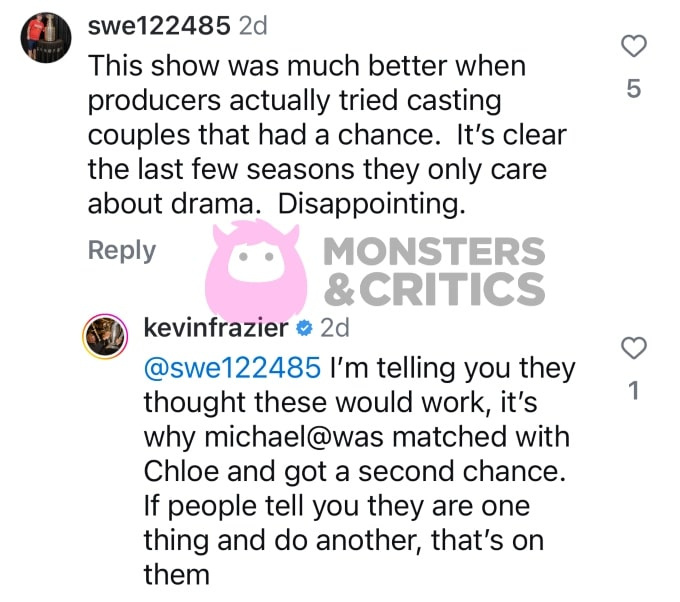Select the comment text ending with Disappointing
The image size is (680, 602).
tap(327, 135)
